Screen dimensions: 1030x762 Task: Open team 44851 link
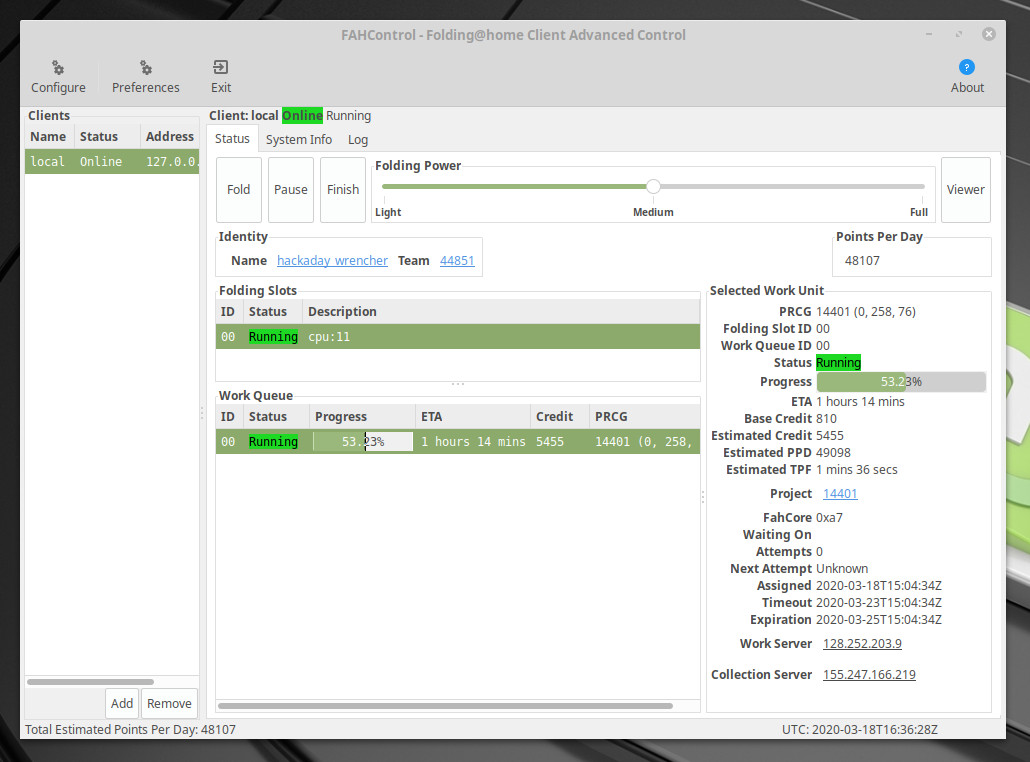[x=457, y=261]
